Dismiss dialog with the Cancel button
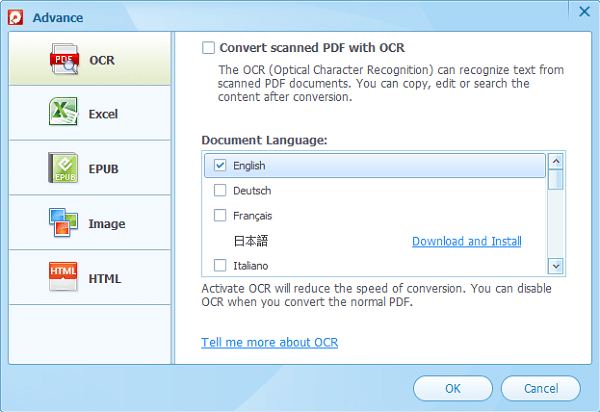Viewport: 600px width, 412px height. tap(541, 388)
